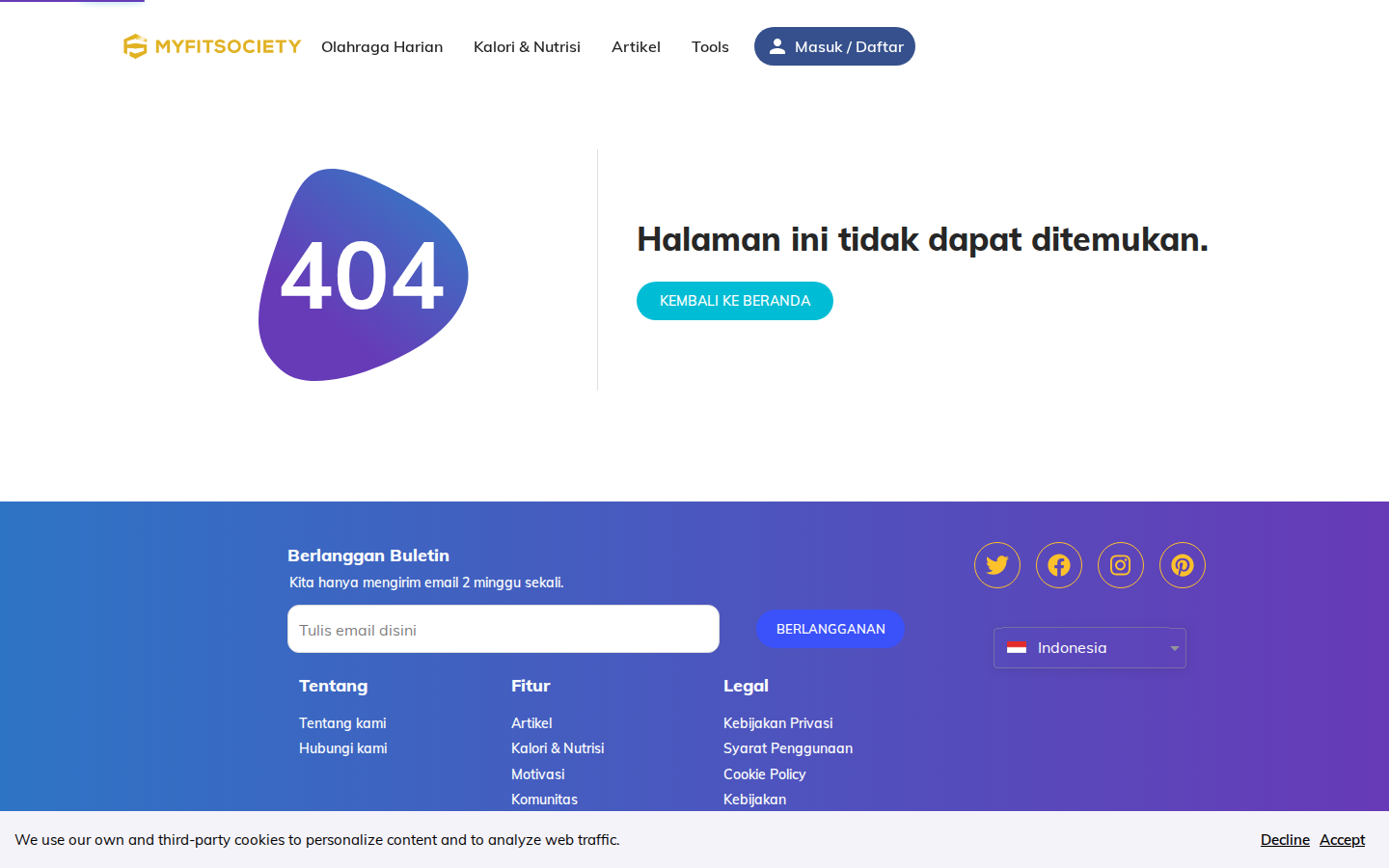Viewport: 1389px width, 868px height.
Task: Accept the cookie notice
Action: (x=1343, y=840)
